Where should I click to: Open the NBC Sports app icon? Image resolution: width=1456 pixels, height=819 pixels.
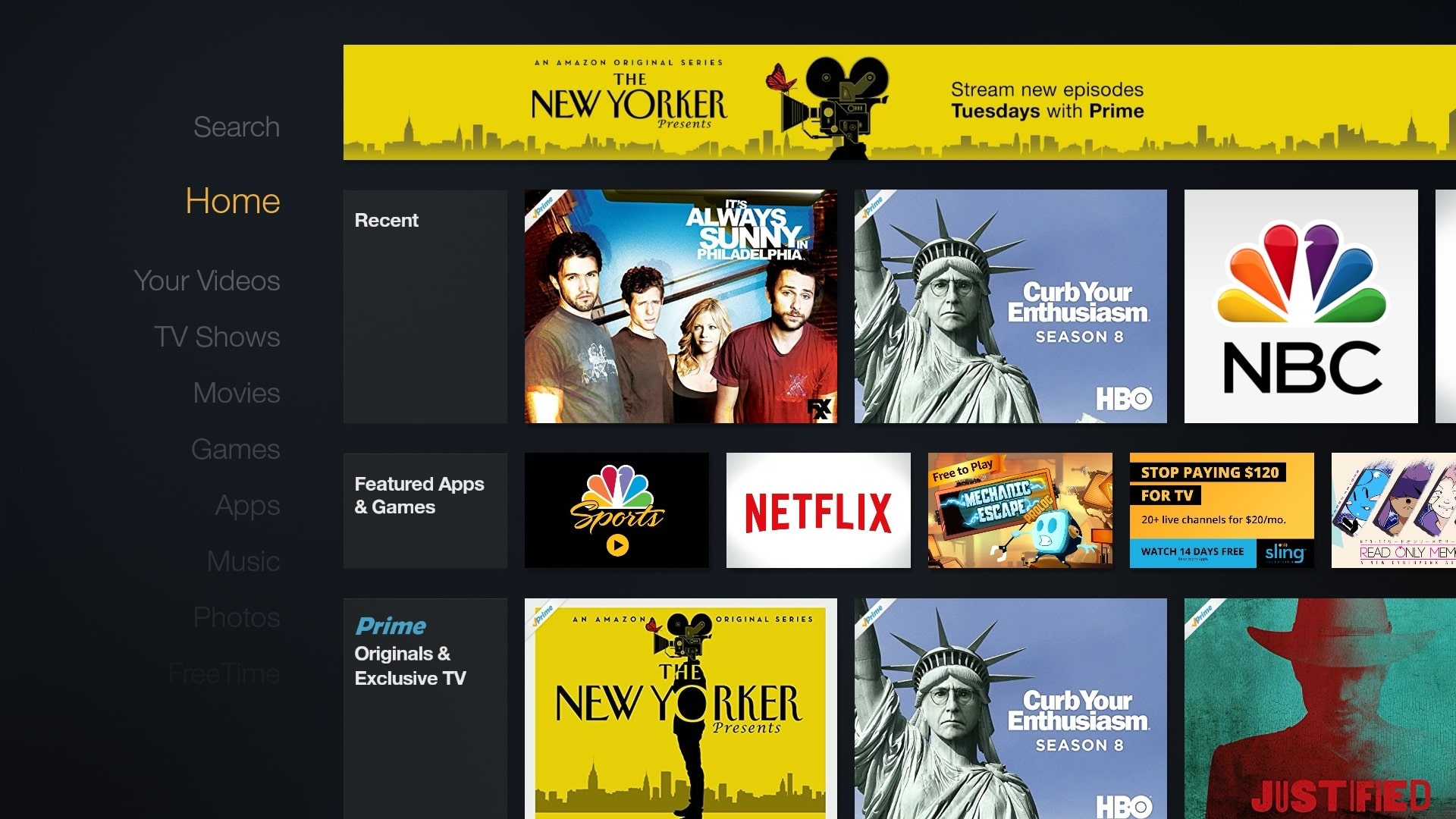coord(617,510)
